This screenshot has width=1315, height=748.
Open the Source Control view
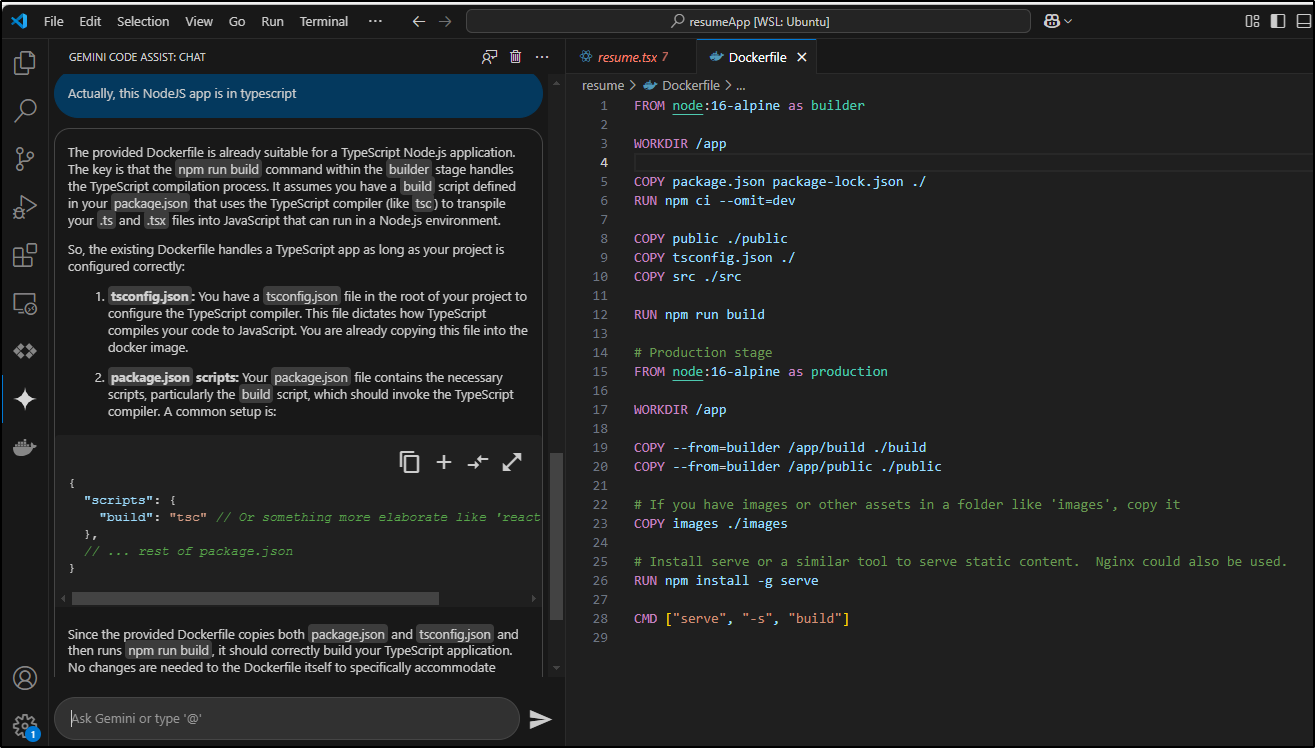coord(25,158)
